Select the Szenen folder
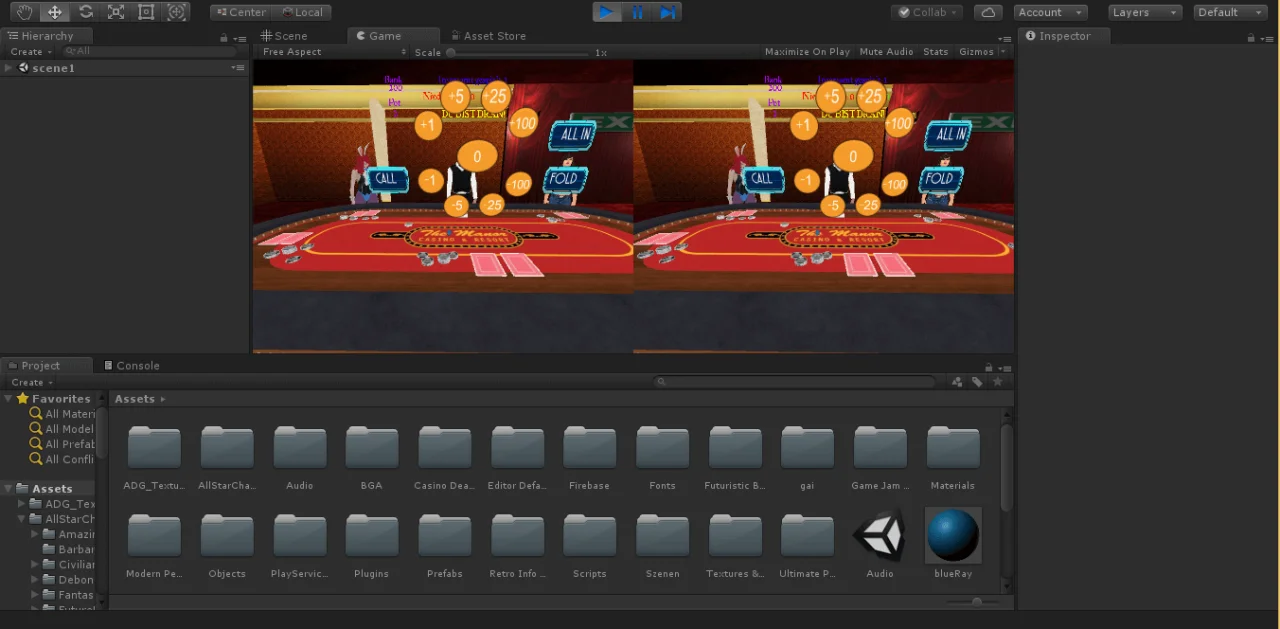Screen dimensions: 1280x629 (662, 546)
